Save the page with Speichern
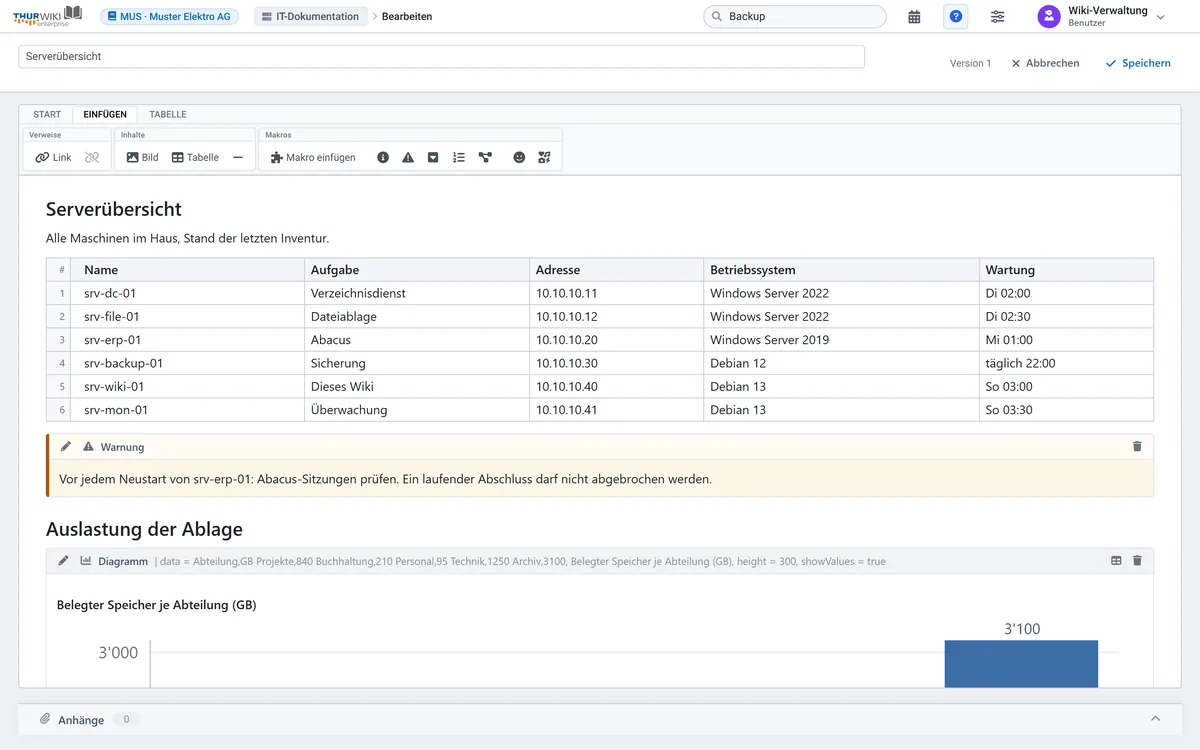Viewport: 1200px width, 750px height. [x=1137, y=63]
